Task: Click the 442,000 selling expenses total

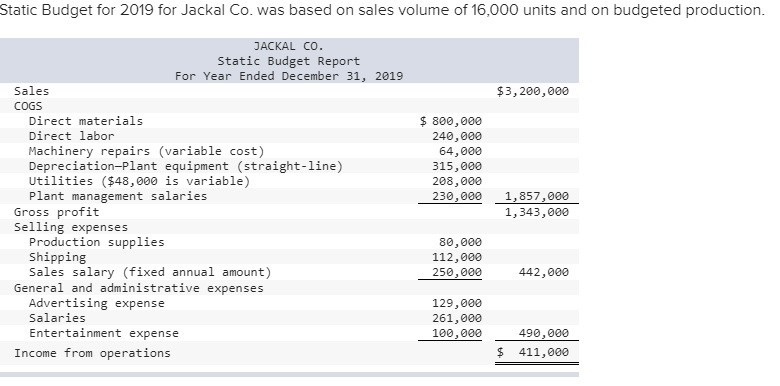Action: click(x=544, y=272)
